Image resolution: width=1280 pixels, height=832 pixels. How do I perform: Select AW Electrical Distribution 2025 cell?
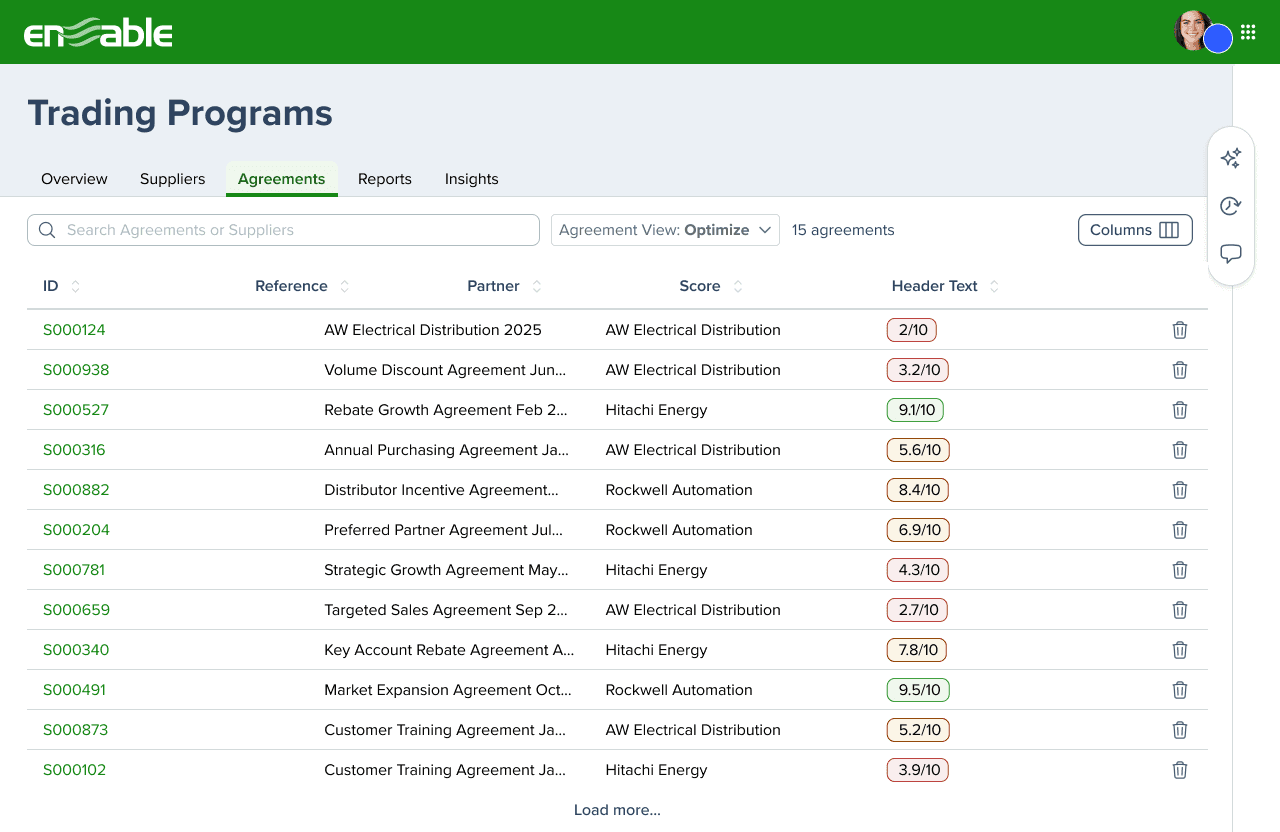point(433,330)
